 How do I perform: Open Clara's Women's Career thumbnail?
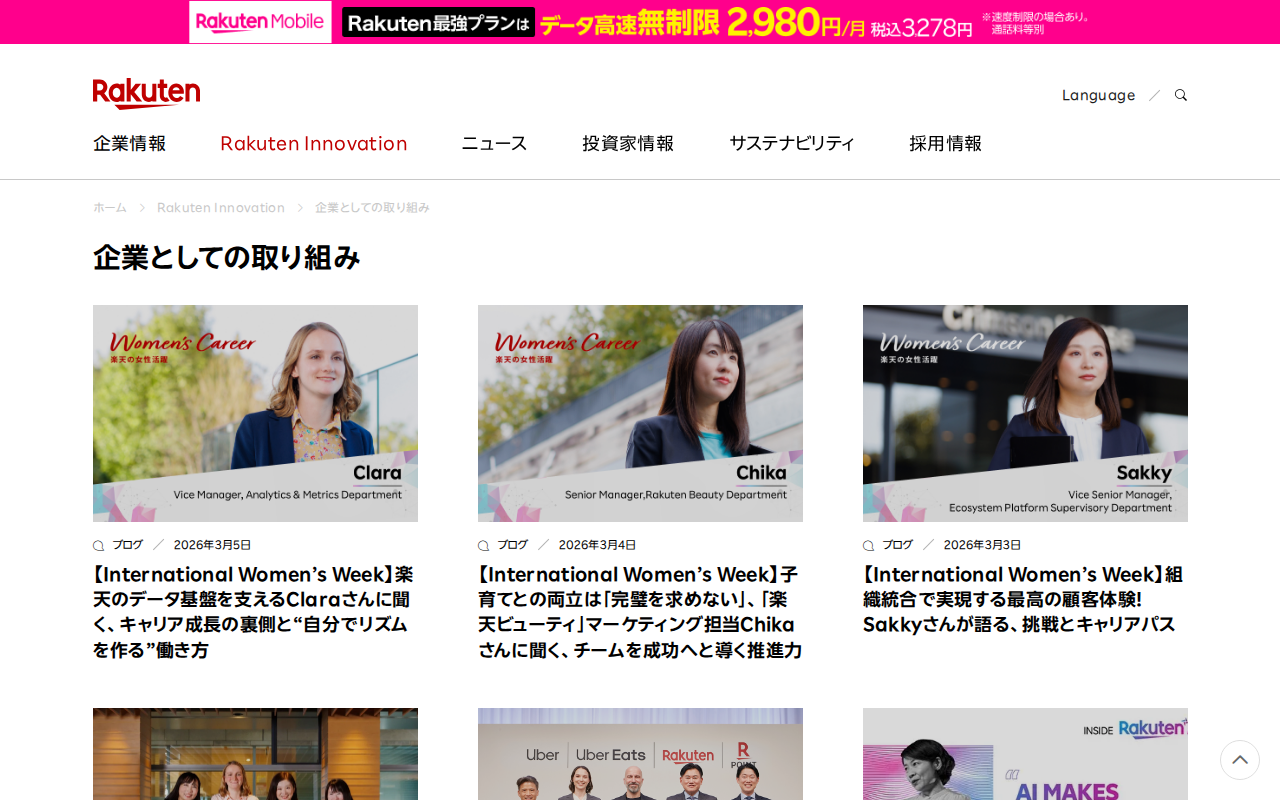click(x=255, y=413)
